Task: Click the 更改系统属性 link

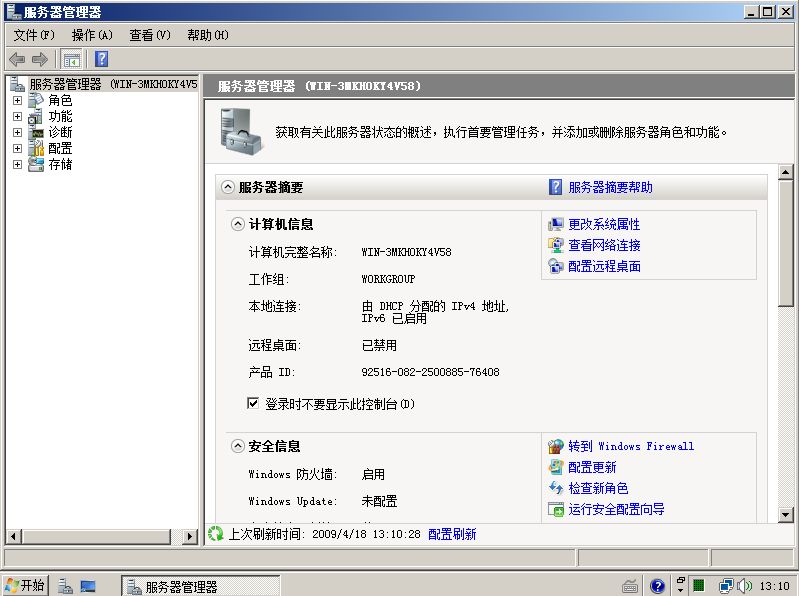Action: tap(604, 224)
